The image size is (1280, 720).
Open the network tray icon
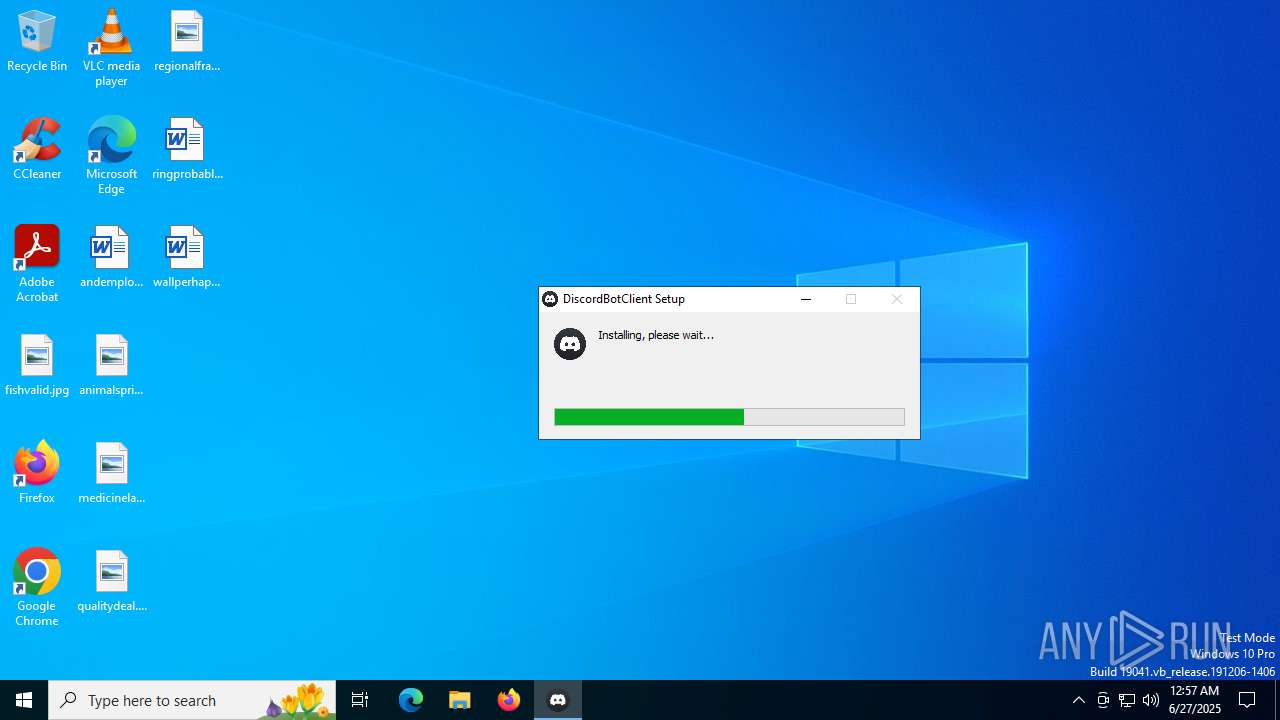coord(1127,700)
